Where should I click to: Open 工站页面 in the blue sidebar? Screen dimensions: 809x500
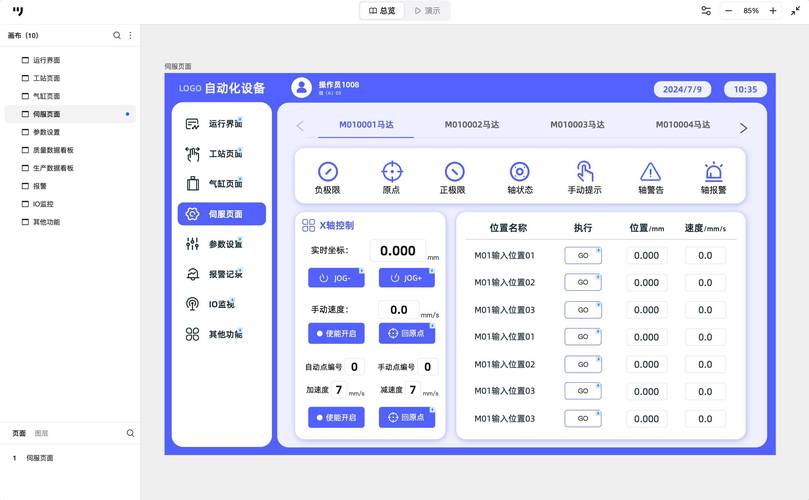coord(221,154)
